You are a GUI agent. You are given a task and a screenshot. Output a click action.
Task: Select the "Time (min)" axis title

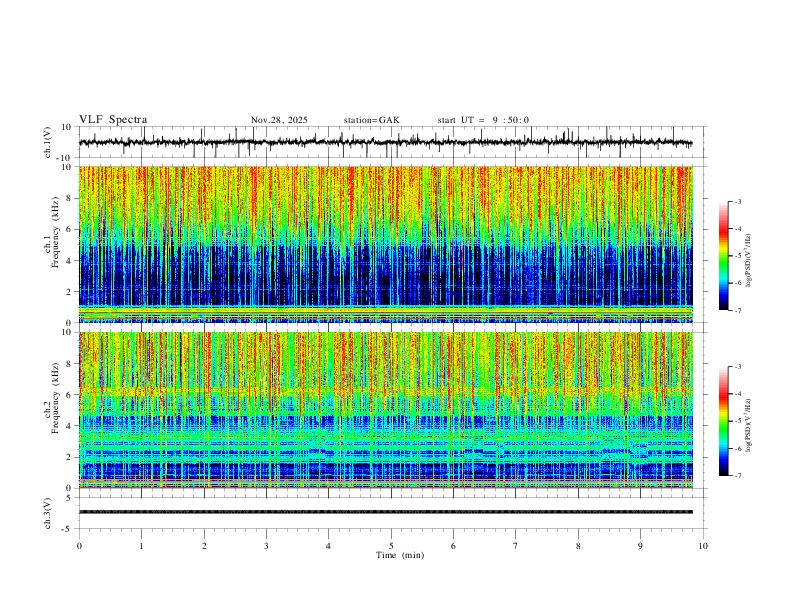pos(400,555)
